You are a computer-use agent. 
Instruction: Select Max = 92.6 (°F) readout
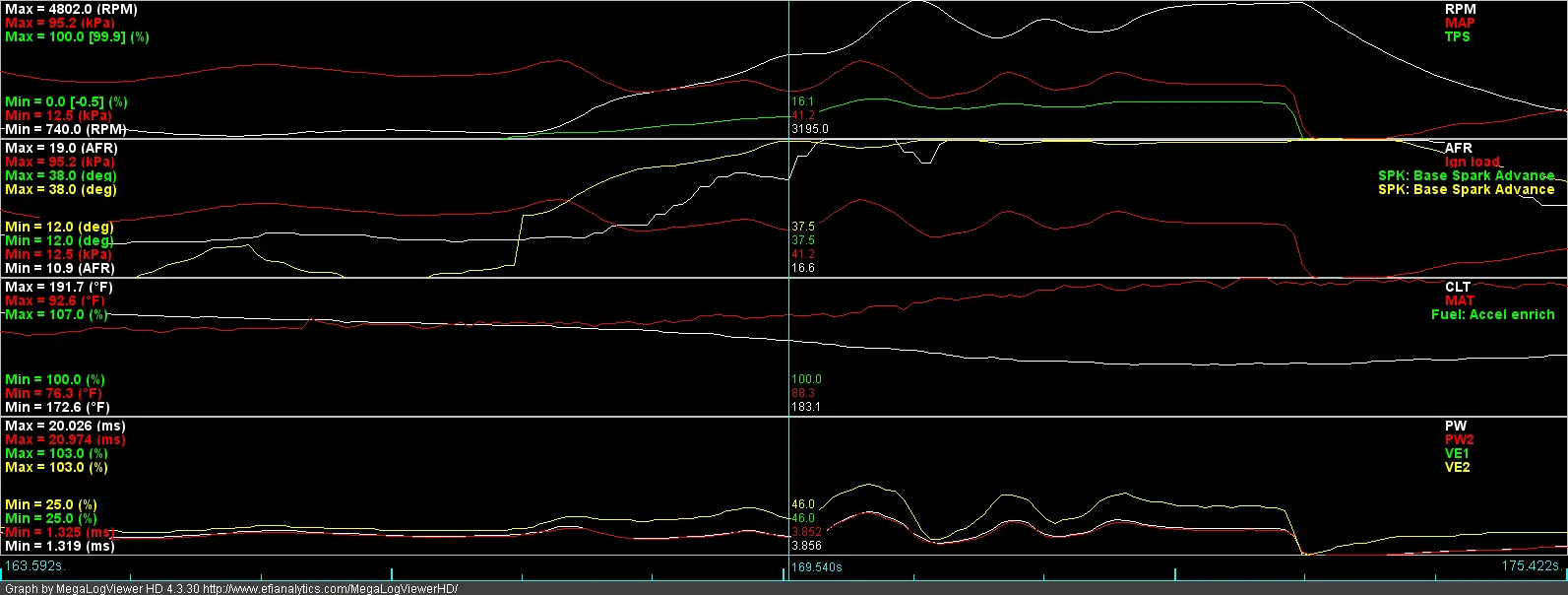click(55, 300)
